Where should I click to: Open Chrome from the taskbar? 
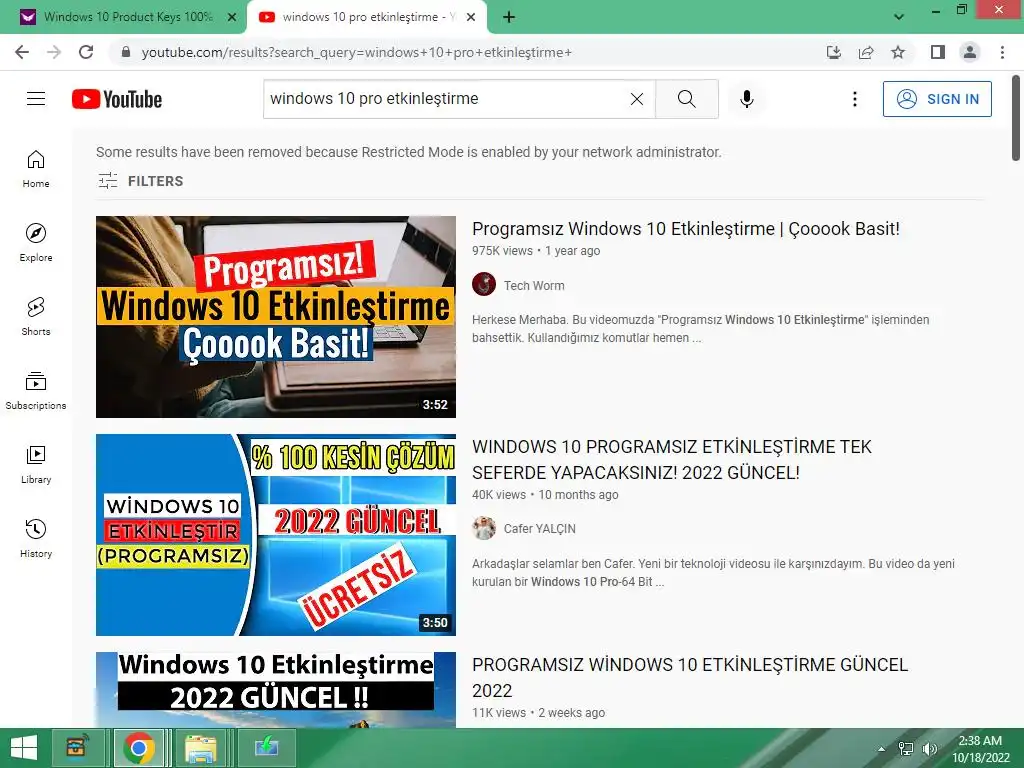138,748
